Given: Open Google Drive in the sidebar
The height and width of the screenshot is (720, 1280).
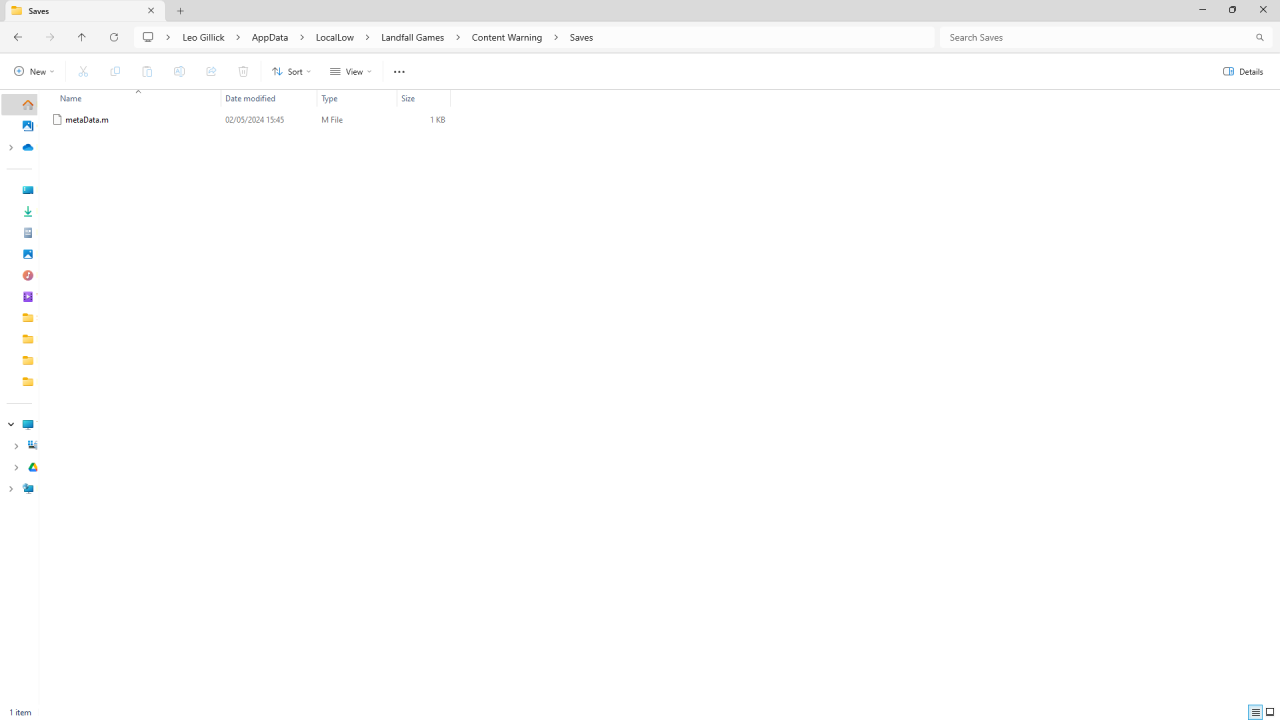Looking at the screenshot, I should [x=32, y=467].
